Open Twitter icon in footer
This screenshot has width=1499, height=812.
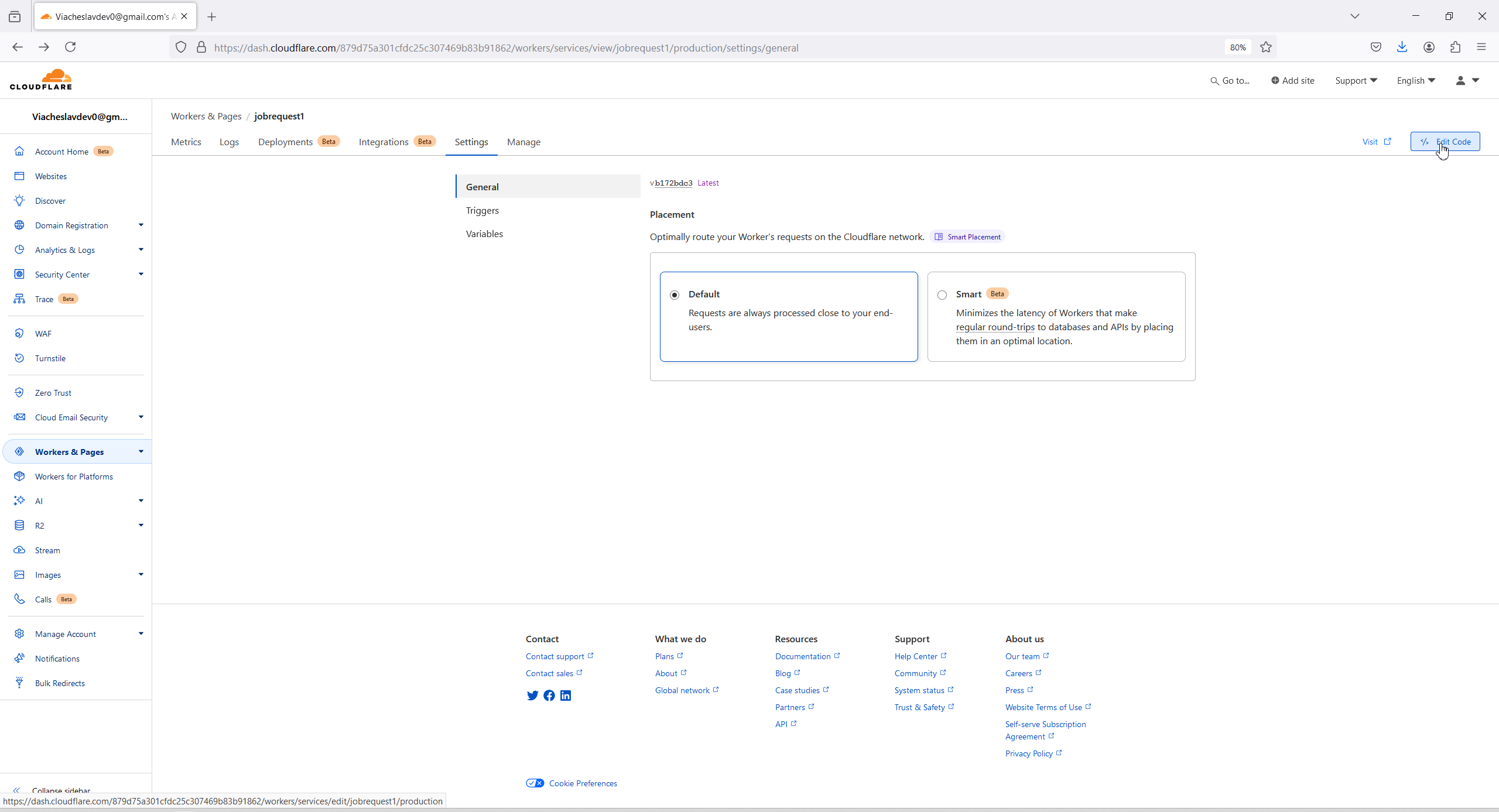(532, 695)
